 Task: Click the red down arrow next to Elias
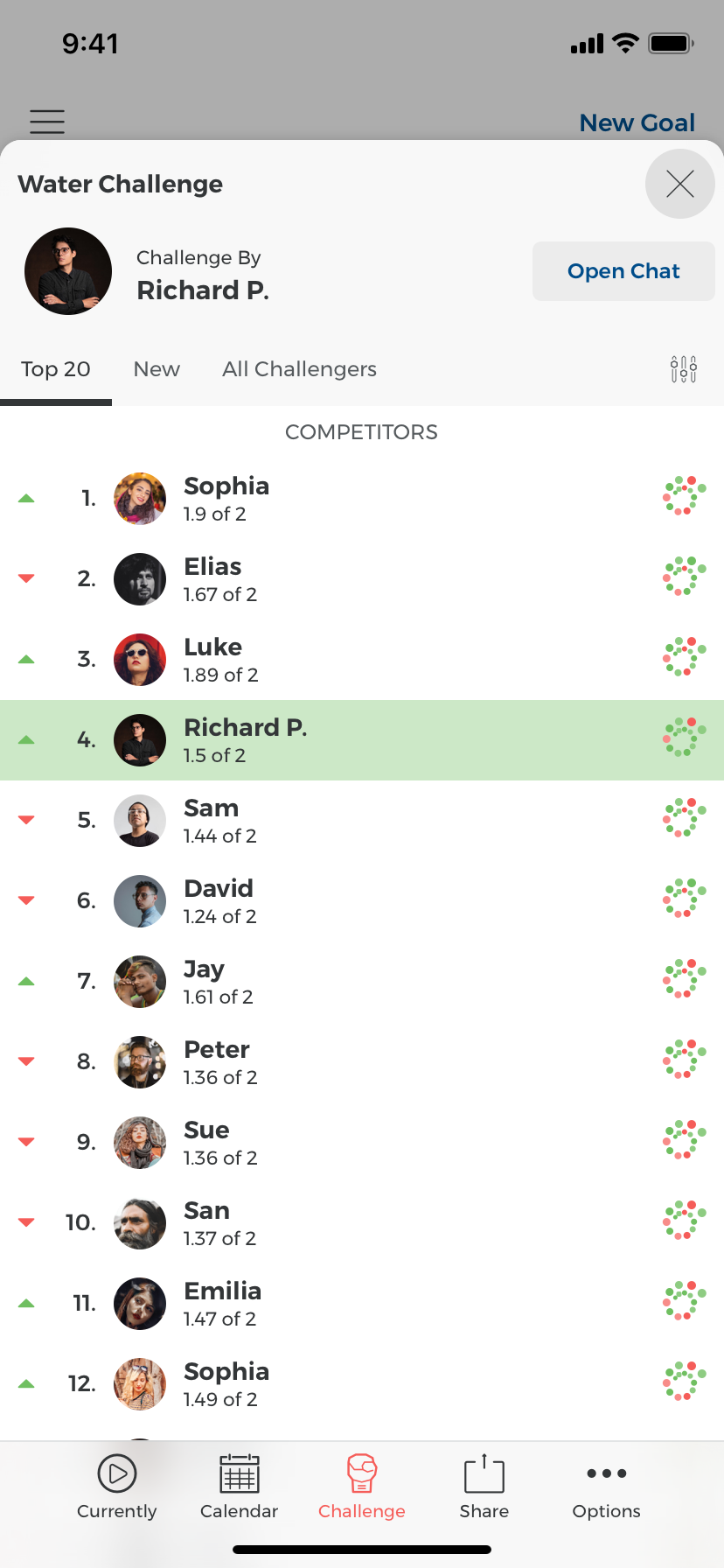[x=26, y=577]
